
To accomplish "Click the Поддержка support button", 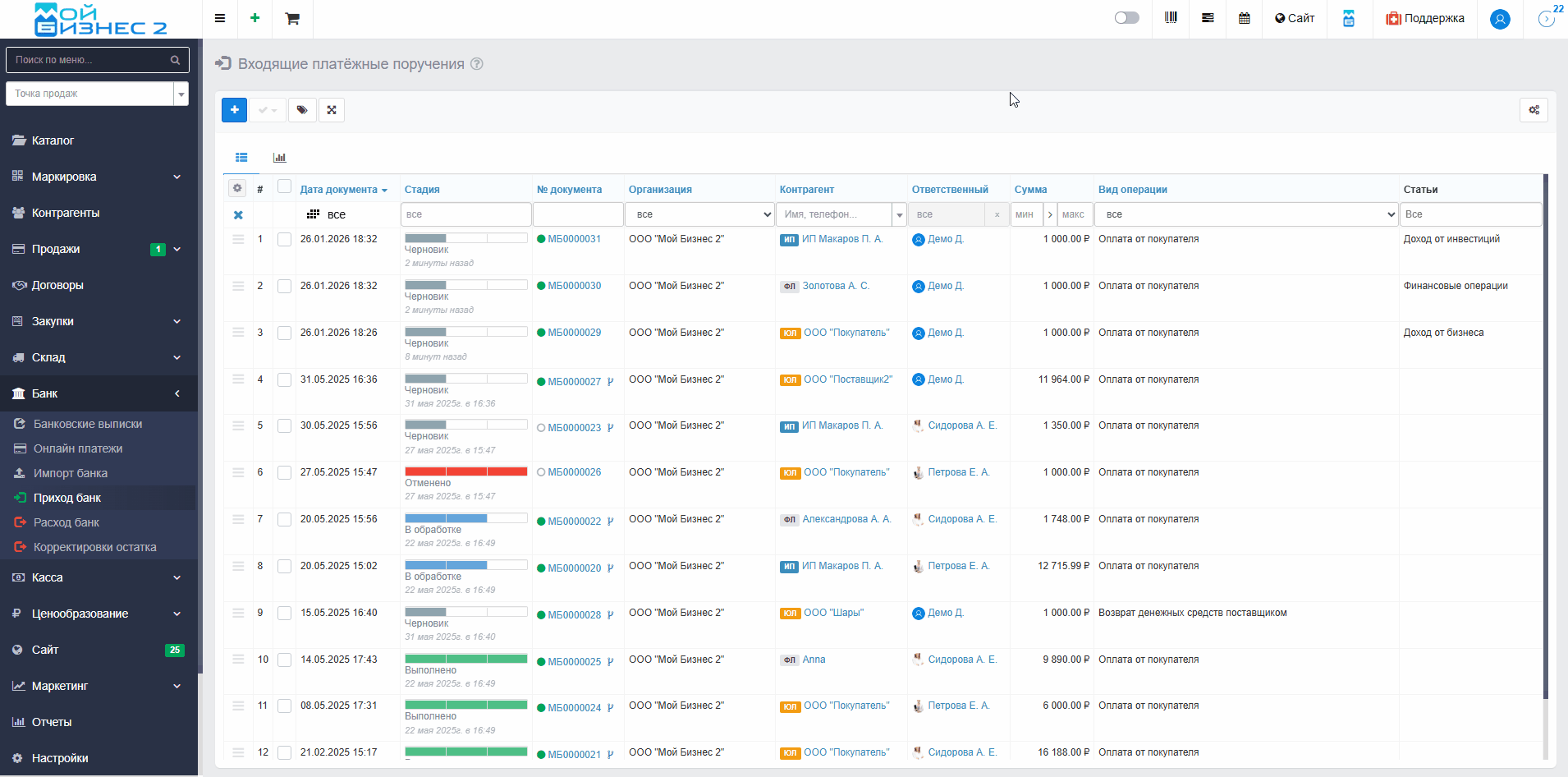I will [1425, 18].
